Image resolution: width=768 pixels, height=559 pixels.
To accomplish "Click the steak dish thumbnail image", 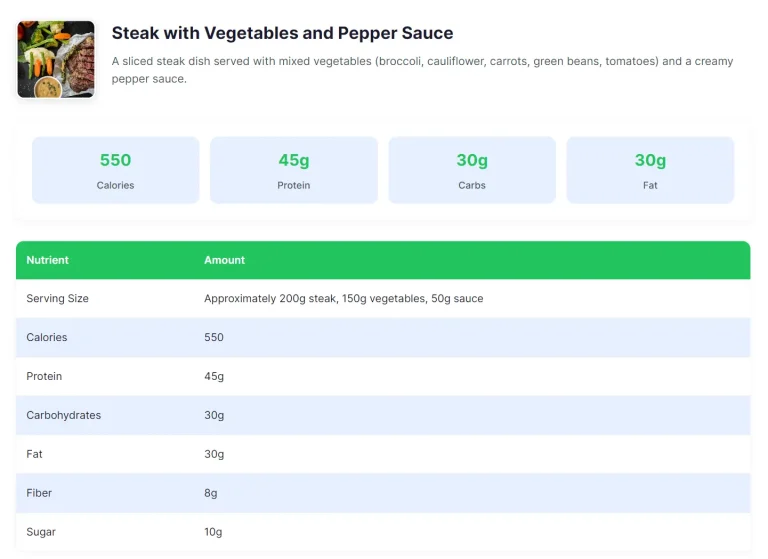I will pos(56,60).
